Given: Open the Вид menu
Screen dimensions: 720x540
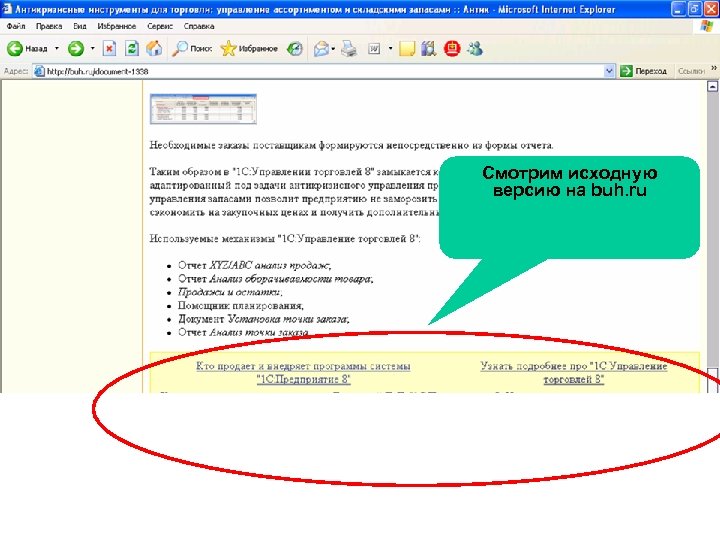Looking at the screenshot, I should pyautogui.click(x=80, y=26).
